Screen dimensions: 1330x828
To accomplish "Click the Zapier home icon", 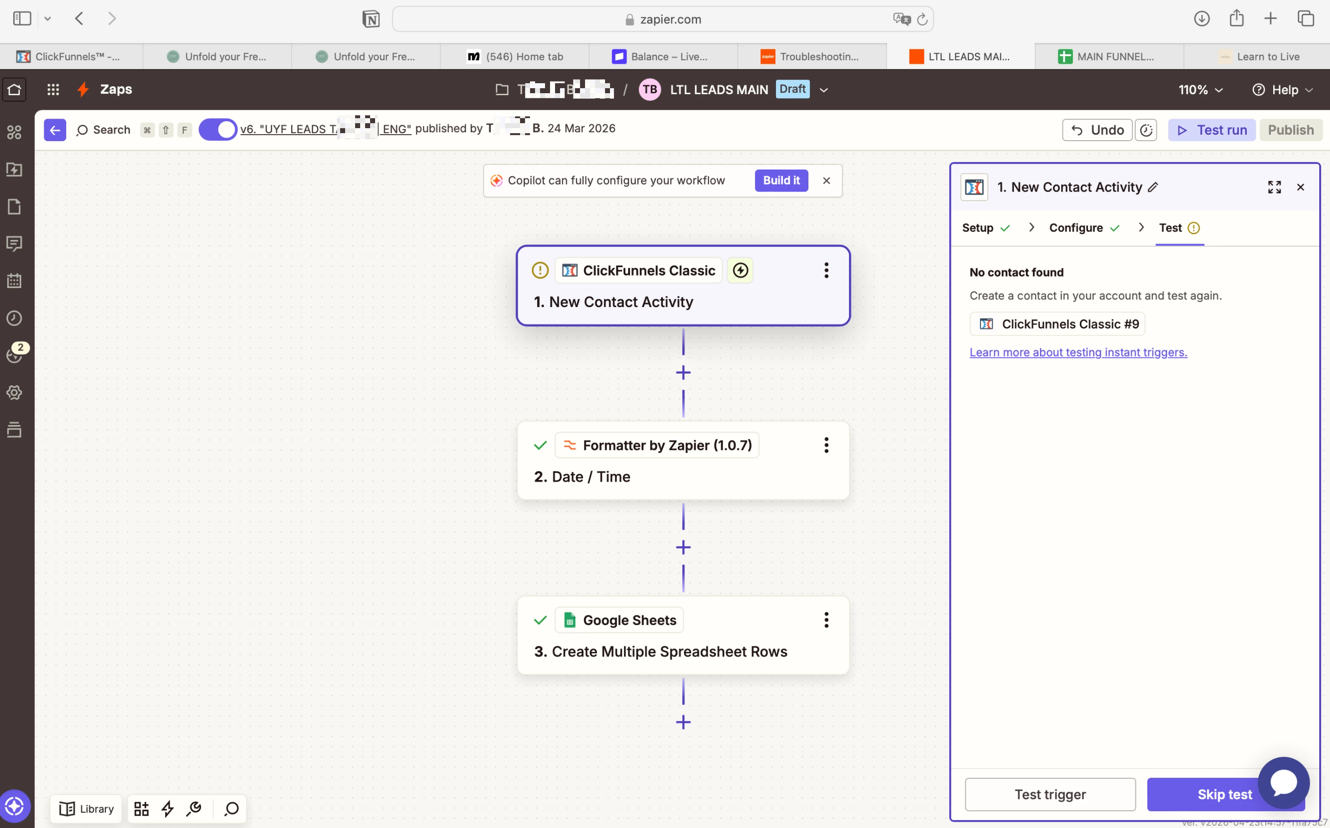I will coord(14,90).
